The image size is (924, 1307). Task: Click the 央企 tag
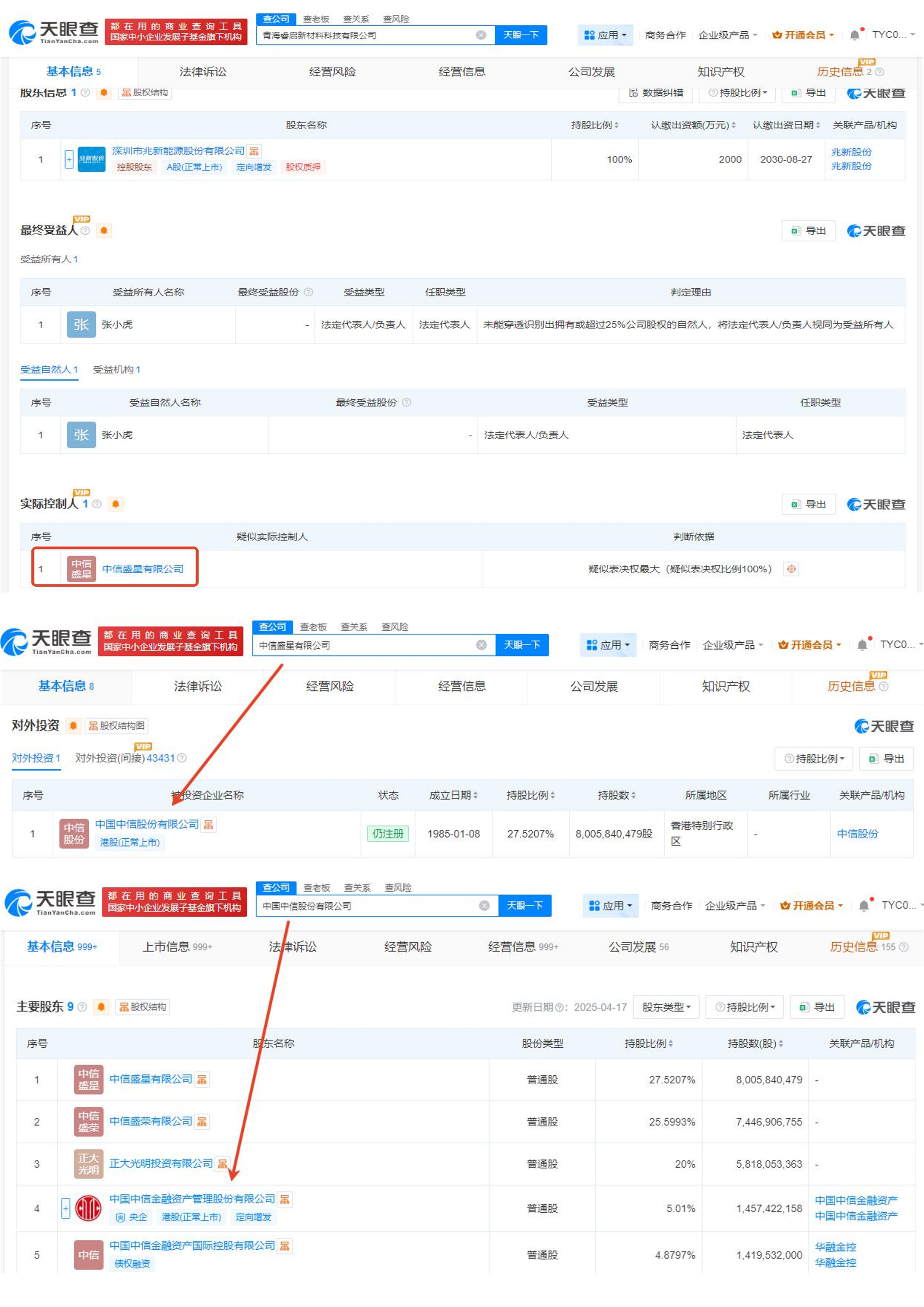132,1218
